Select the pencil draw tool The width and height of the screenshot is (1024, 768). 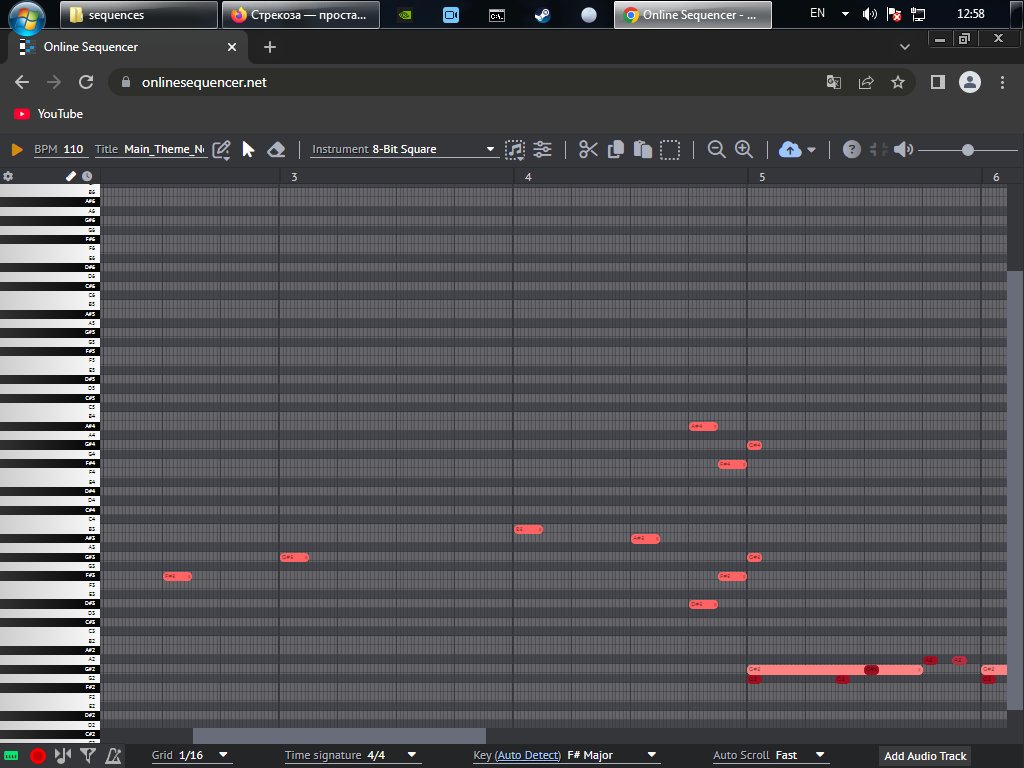pyautogui.click(x=221, y=150)
